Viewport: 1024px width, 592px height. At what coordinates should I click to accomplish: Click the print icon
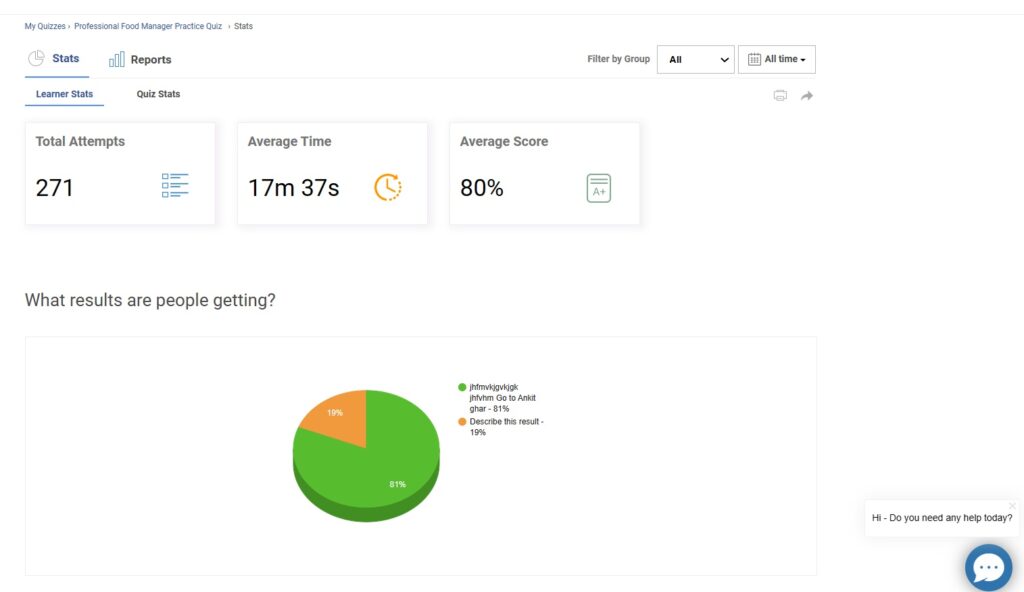click(x=780, y=95)
